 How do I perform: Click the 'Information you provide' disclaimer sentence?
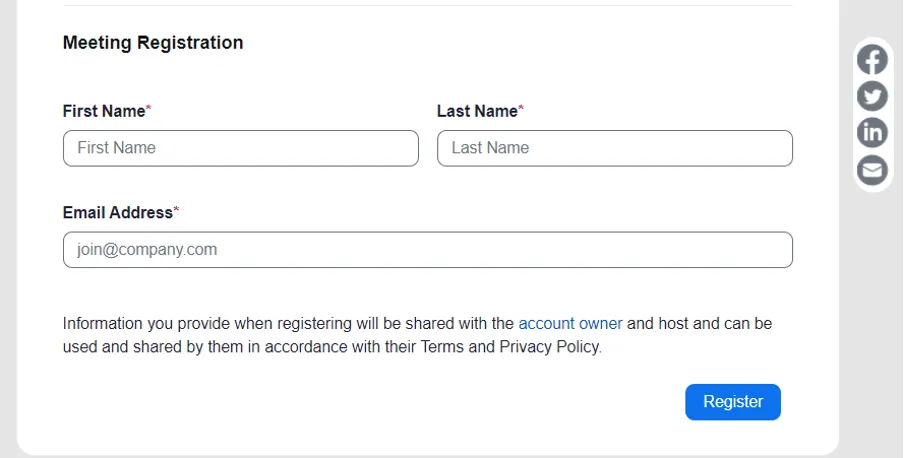[x=290, y=324]
